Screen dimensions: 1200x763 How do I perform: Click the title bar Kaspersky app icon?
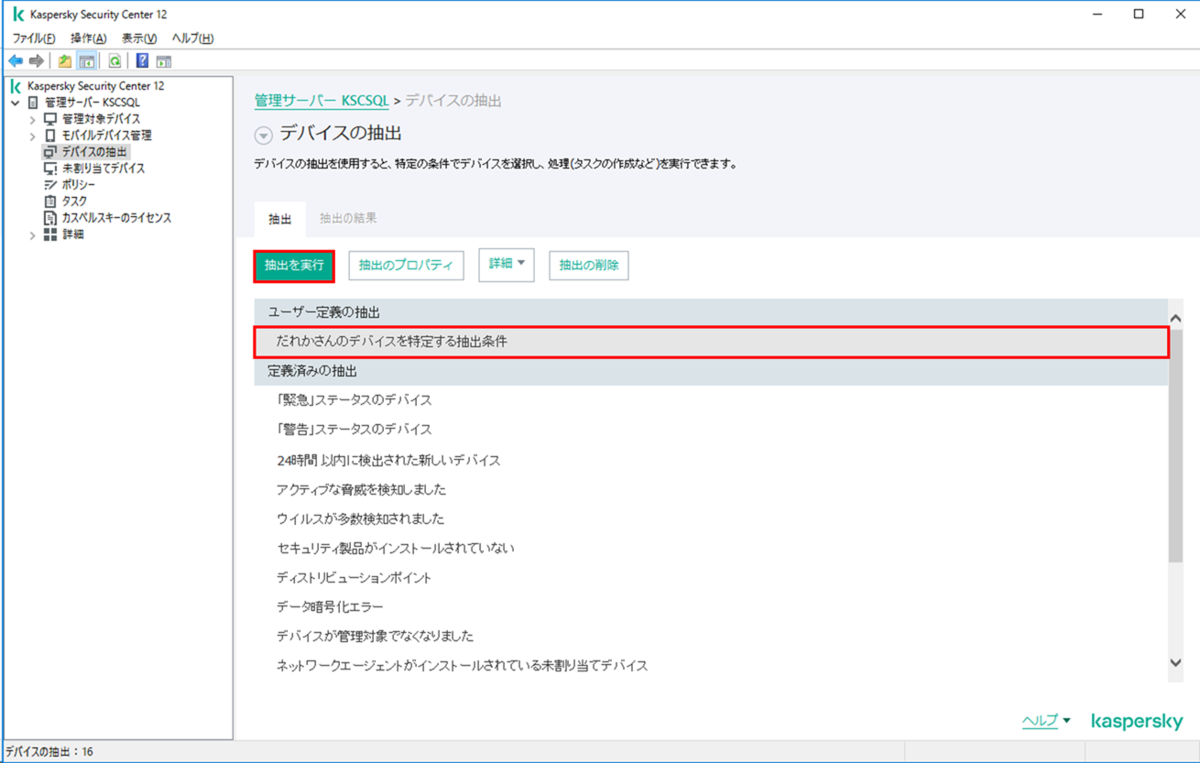click(18, 15)
